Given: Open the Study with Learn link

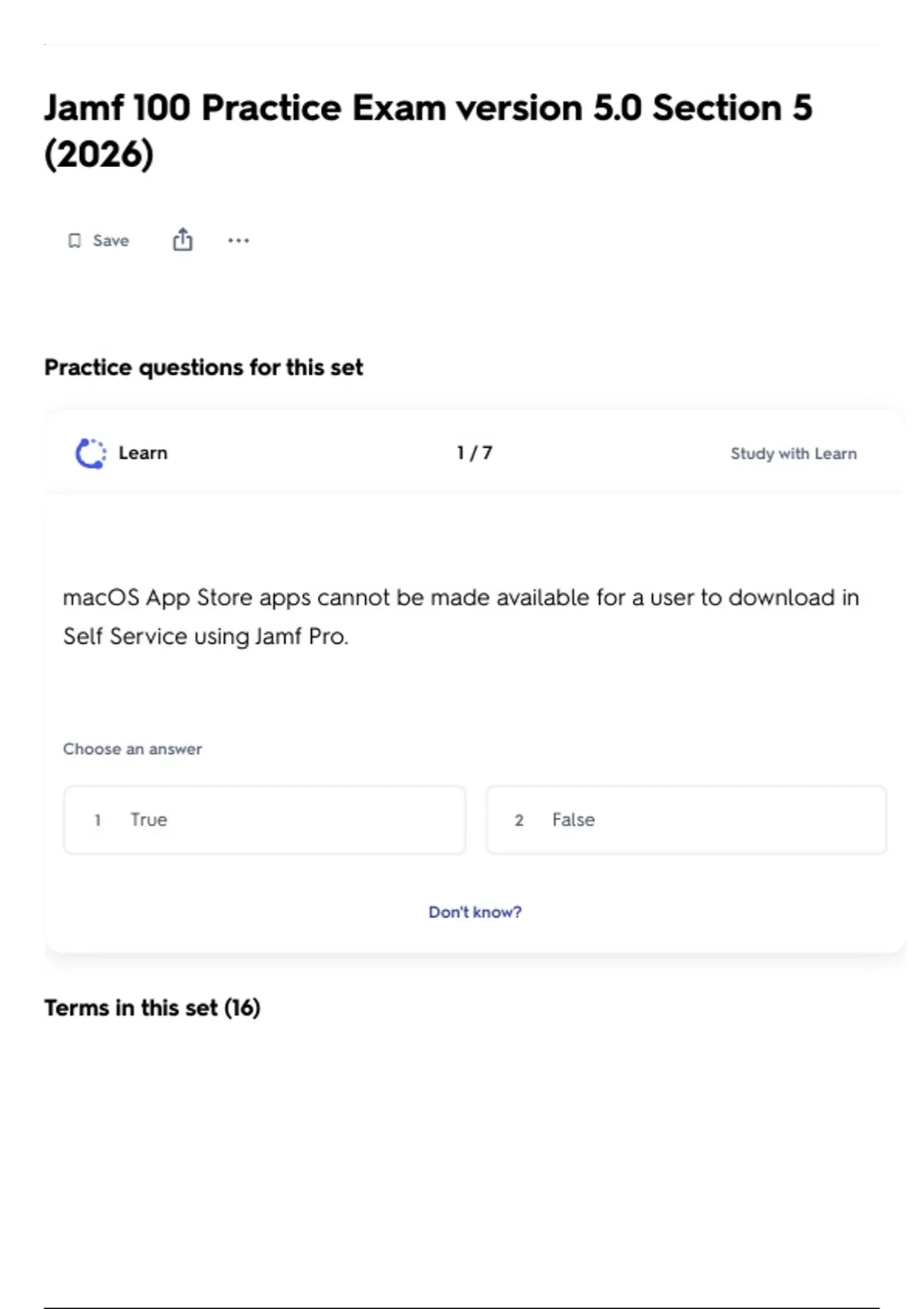Looking at the screenshot, I should coord(793,454).
